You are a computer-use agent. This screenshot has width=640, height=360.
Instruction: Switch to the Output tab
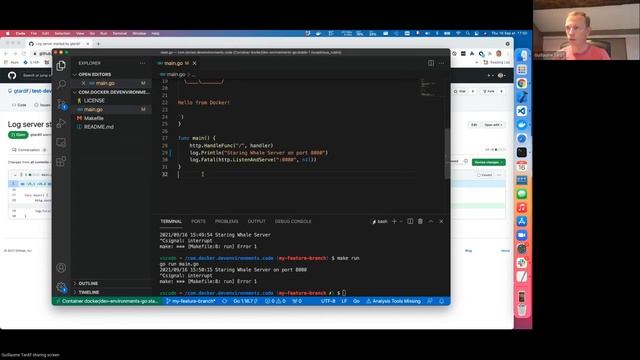click(x=256, y=221)
